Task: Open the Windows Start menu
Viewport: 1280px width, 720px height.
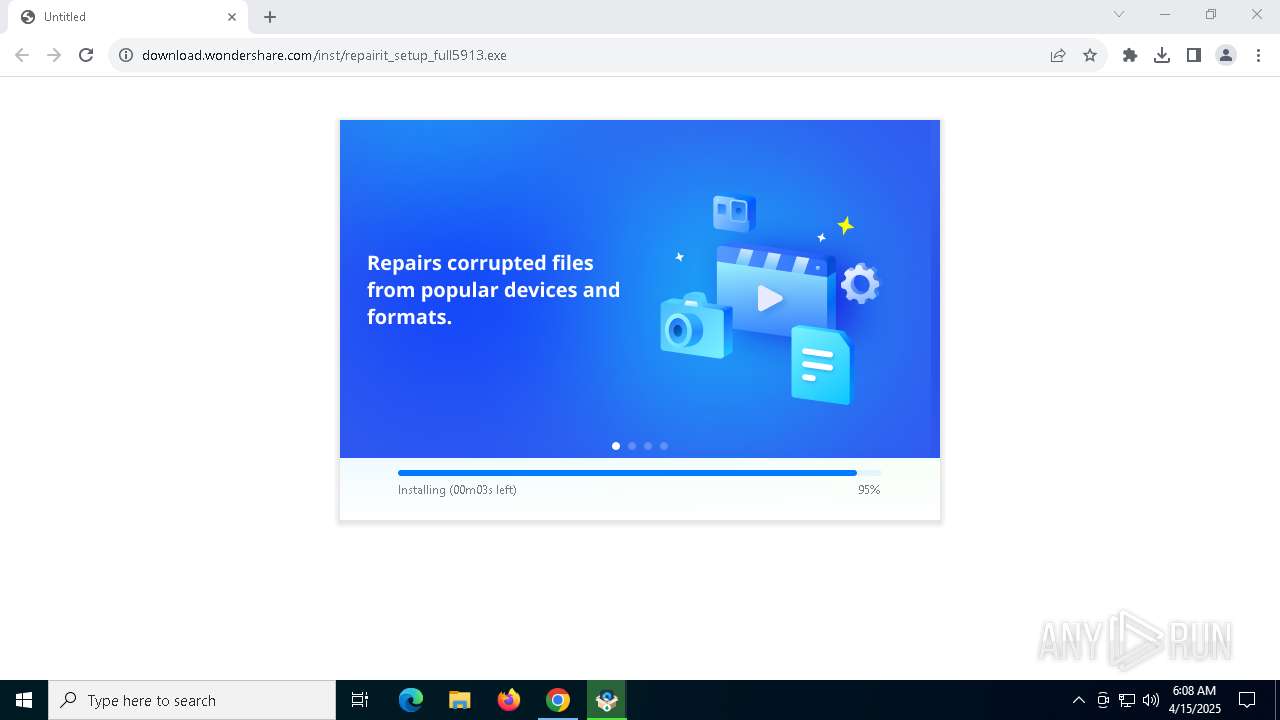Action: click(x=24, y=700)
